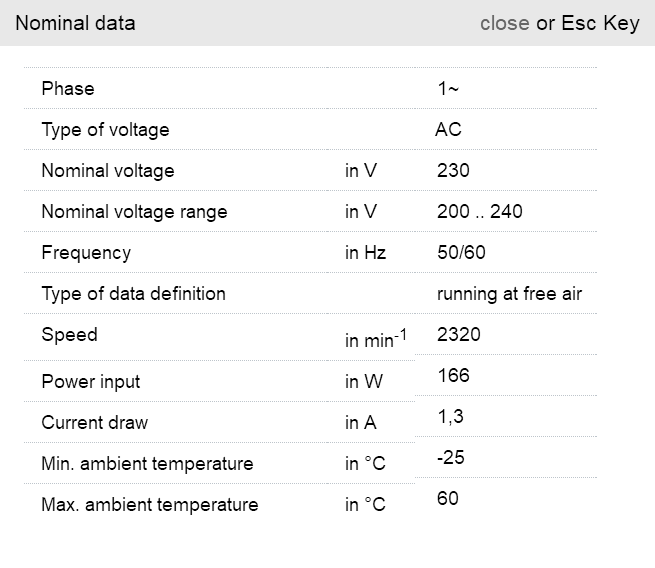Select the Power input row label
The width and height of the screenshot is (655, 568).
click(91, 382)
